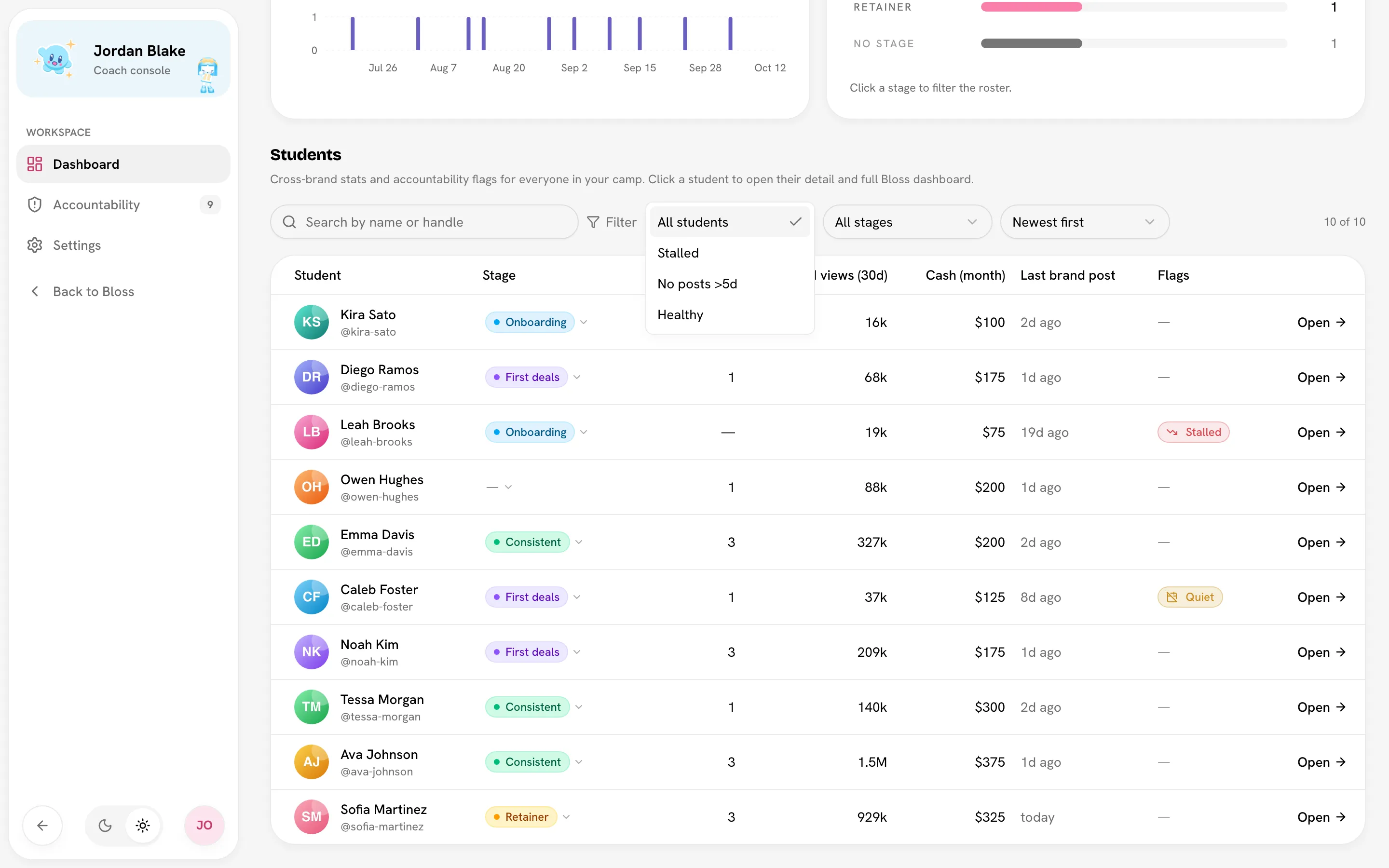Click Open for Leah Brooks
The width and height of the screenshot is (1389, 868).
pyautogui.click(x=1321, y=432)
